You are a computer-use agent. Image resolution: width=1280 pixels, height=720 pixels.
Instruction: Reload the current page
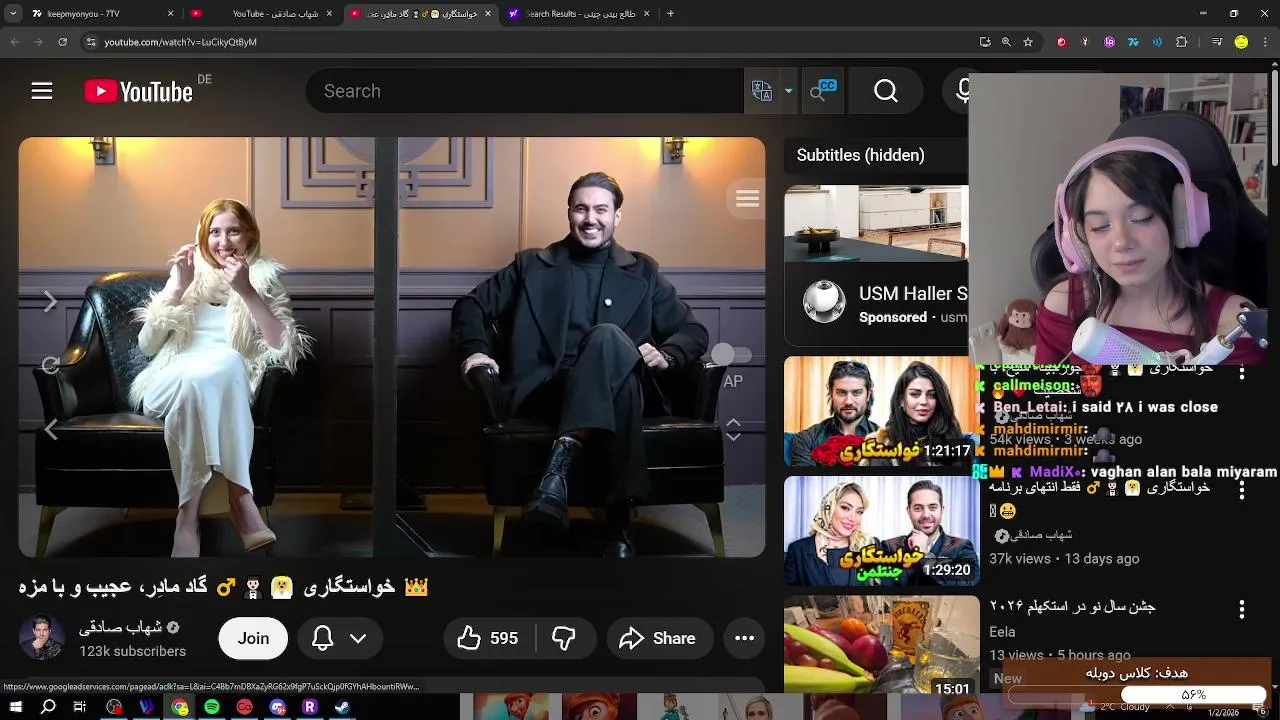click(x=63, y=42)
